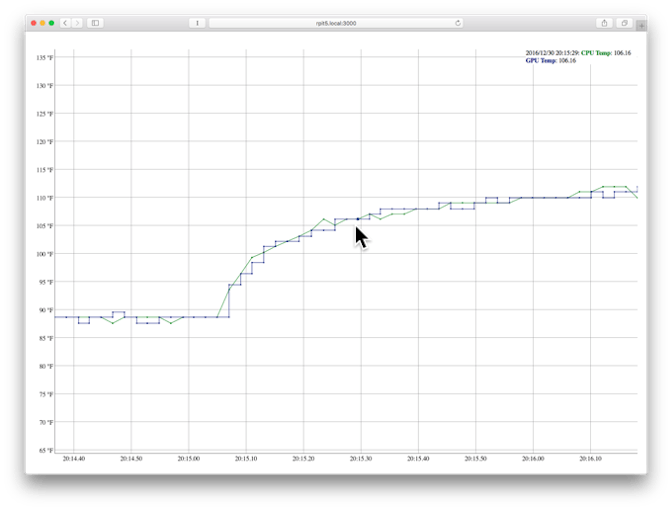Click the 65 °F y-axis label
The image size is (672, 510).
pos(46,450)
